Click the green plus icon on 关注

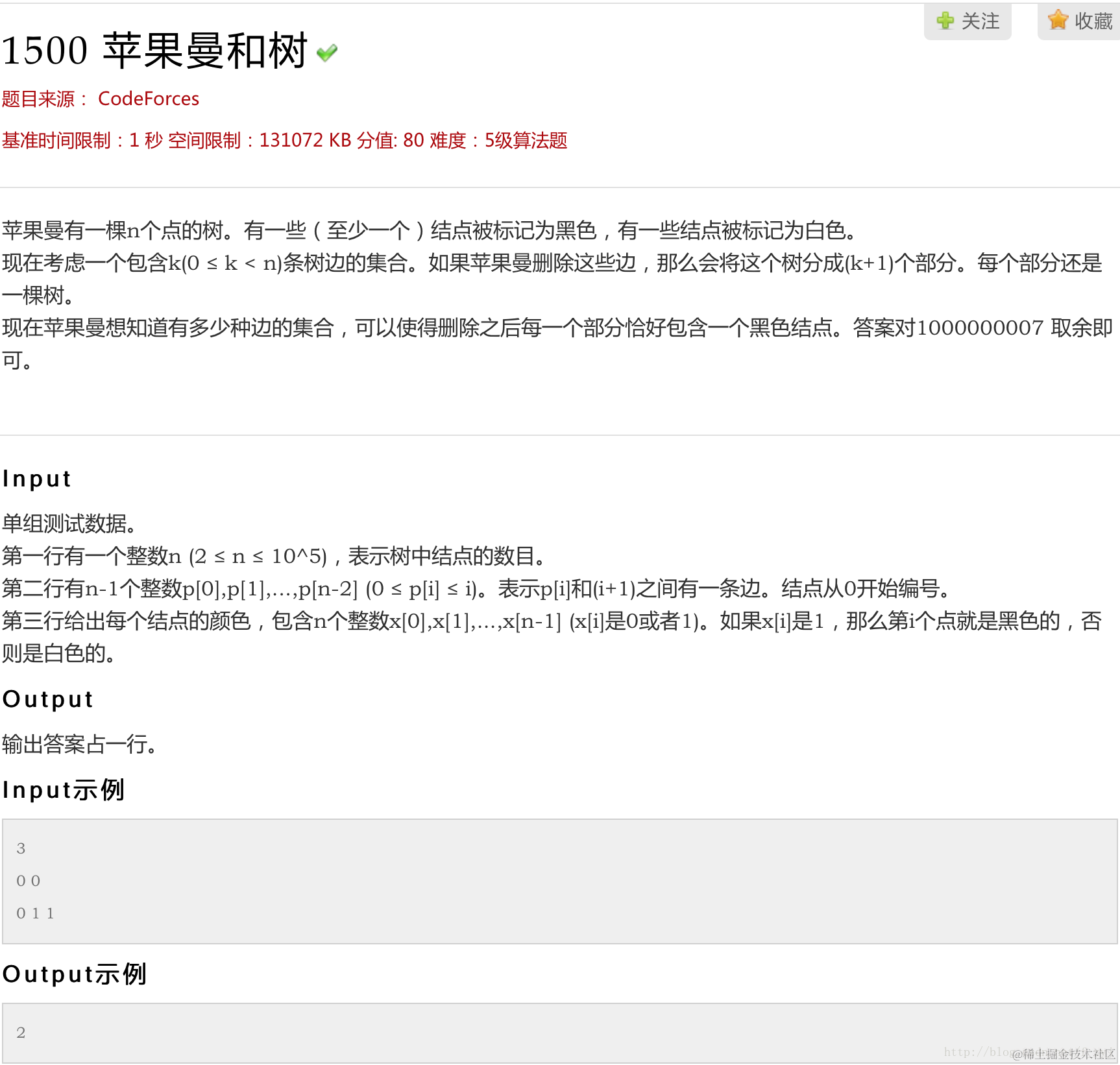point(945,21)
